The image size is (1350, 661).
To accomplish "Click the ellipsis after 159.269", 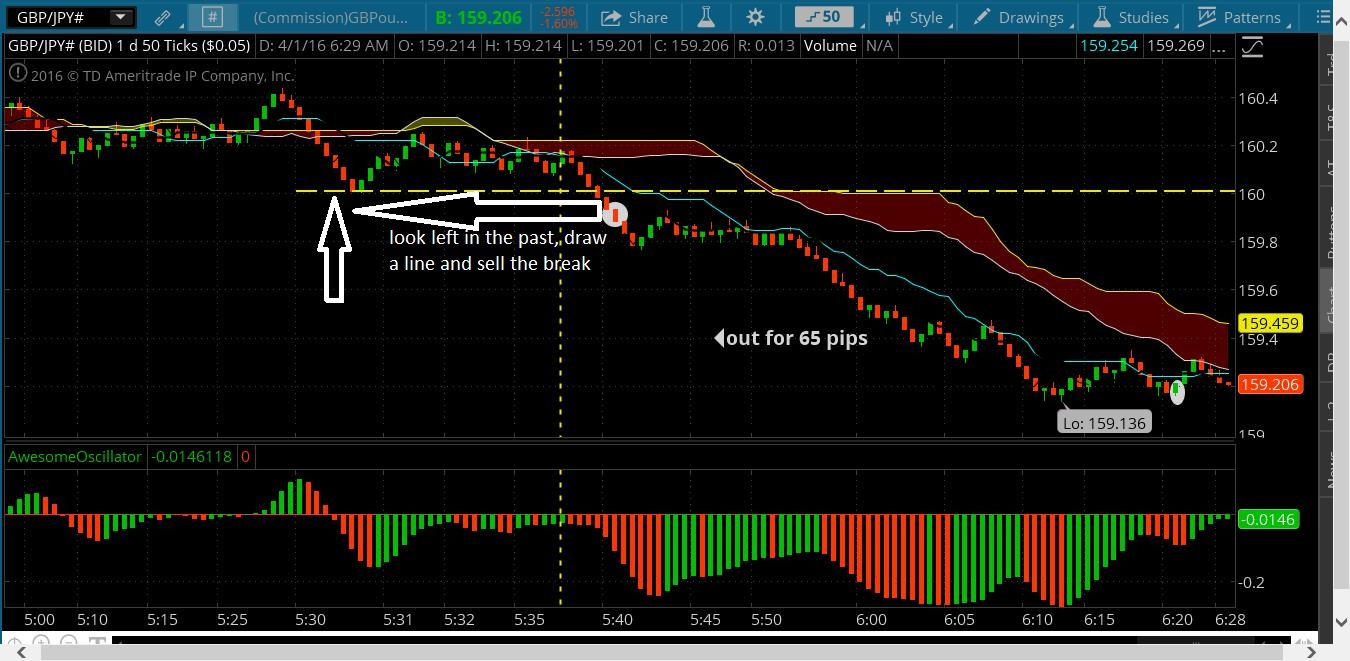I will click(x=1219, y=46).
